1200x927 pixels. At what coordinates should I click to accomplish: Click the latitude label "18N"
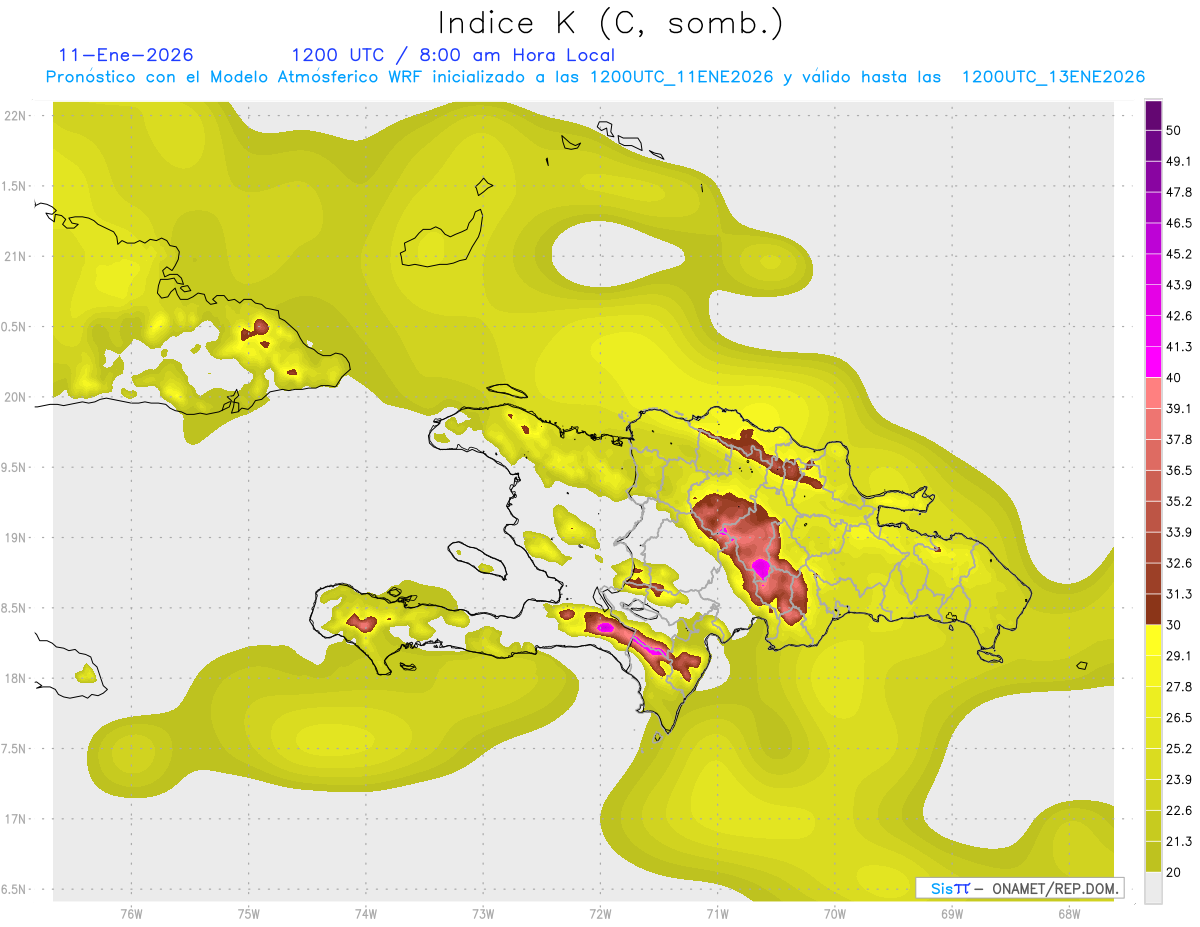[x=15, y=678]
